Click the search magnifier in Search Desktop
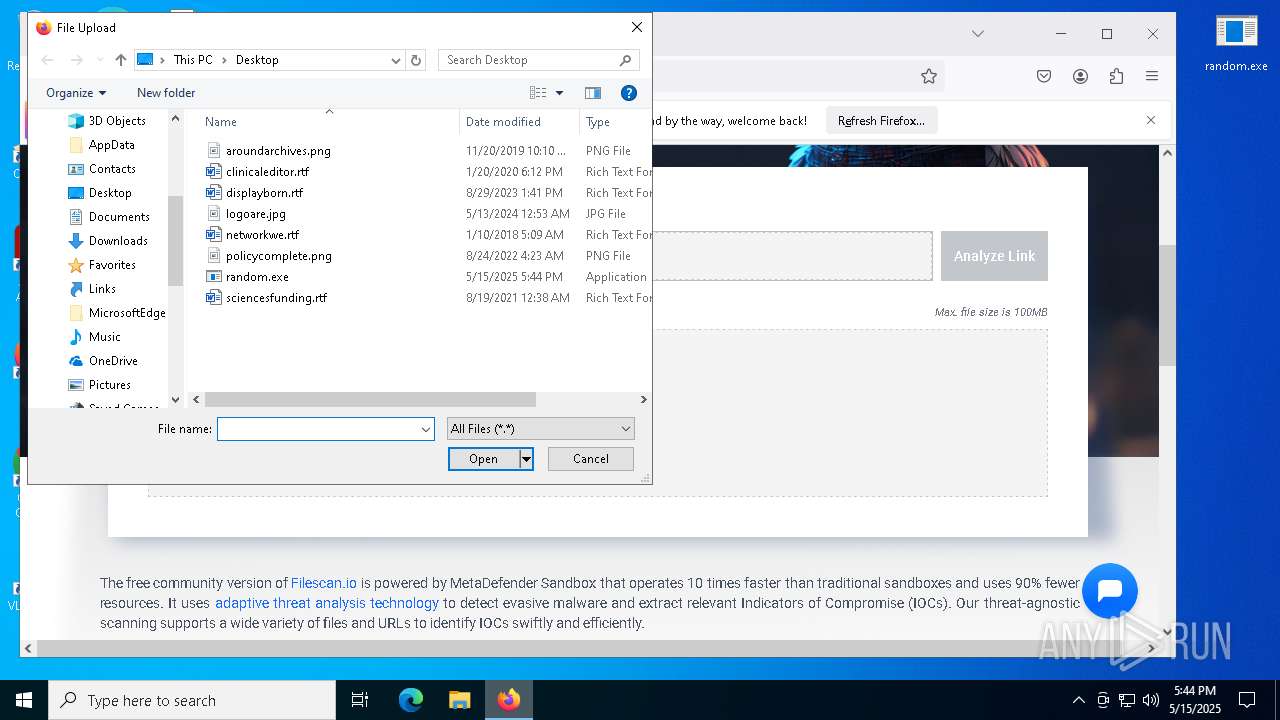The image size is (1280, 720). (626, 60)
